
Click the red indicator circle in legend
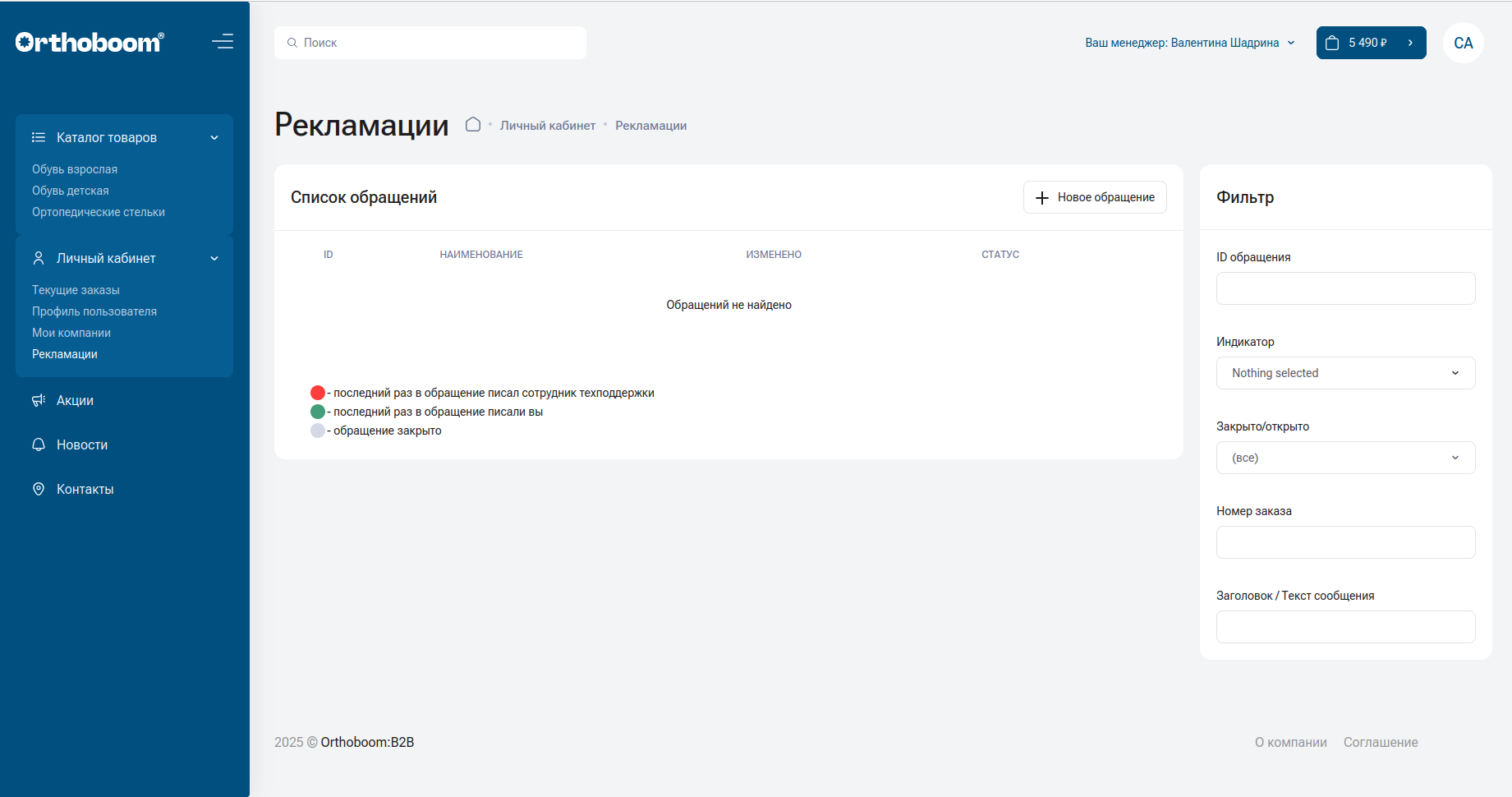point(318,393)
